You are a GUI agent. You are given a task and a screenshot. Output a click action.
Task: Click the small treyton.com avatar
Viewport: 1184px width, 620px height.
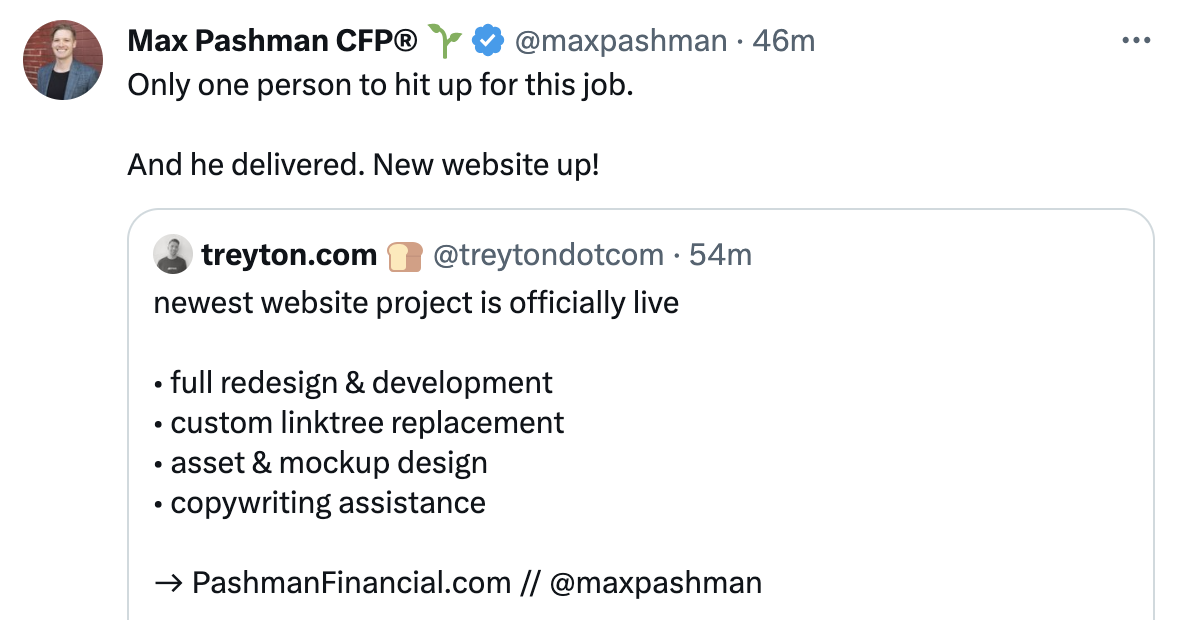[x=173, y=255]
